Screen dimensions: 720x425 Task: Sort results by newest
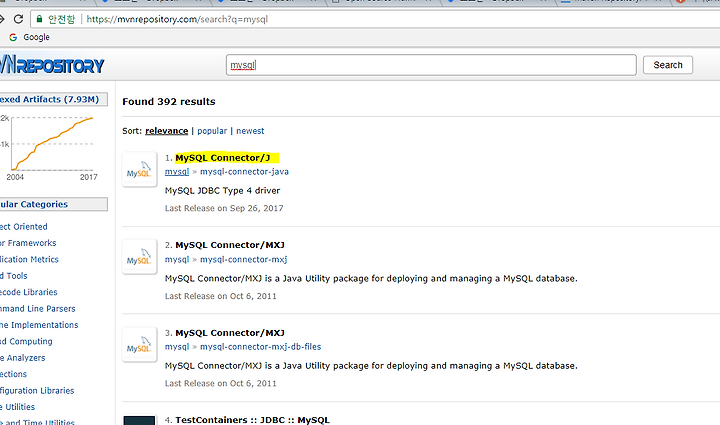coord(250,131)
